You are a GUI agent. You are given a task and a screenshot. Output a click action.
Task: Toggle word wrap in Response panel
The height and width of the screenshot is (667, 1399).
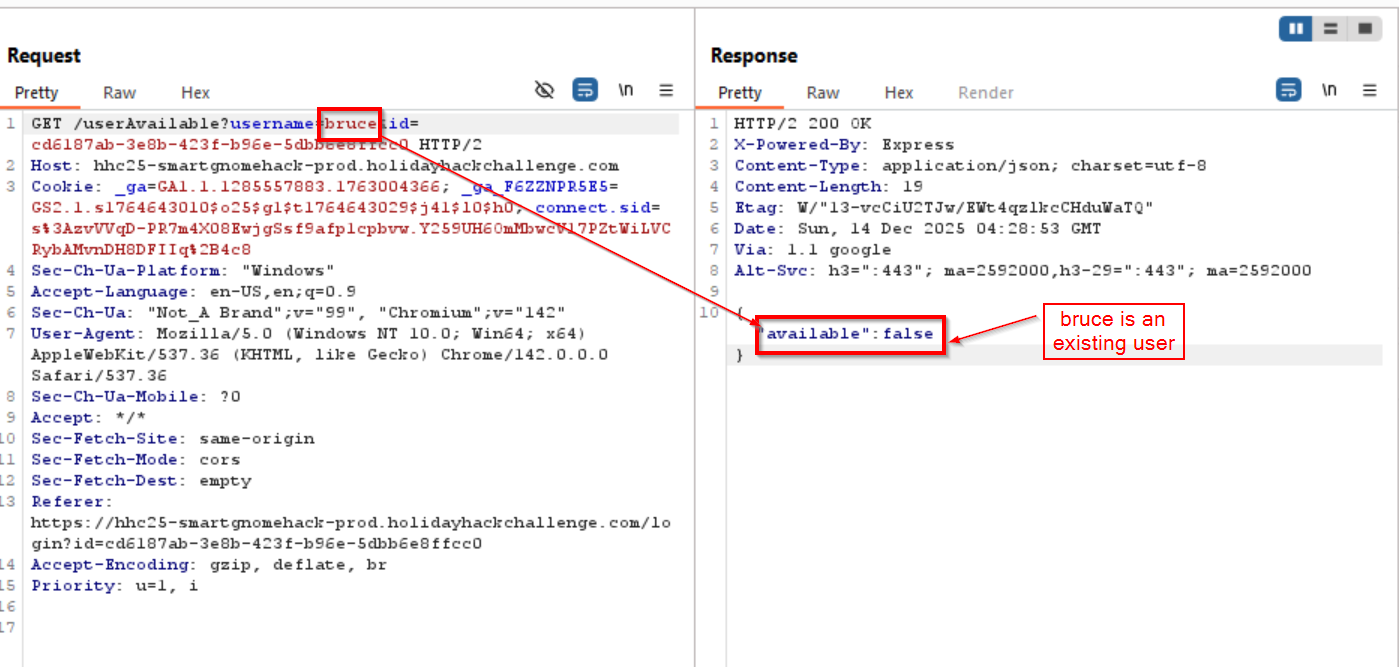point(1288,91)
